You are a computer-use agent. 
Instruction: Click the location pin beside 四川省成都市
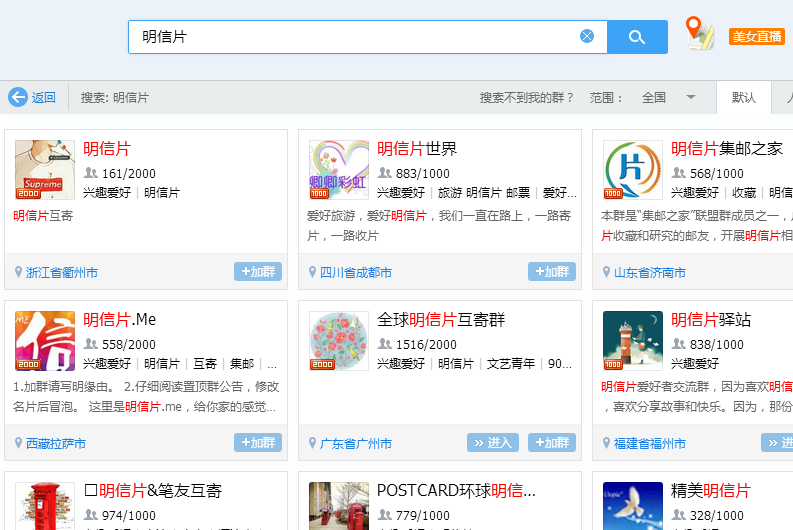(312, 272)
